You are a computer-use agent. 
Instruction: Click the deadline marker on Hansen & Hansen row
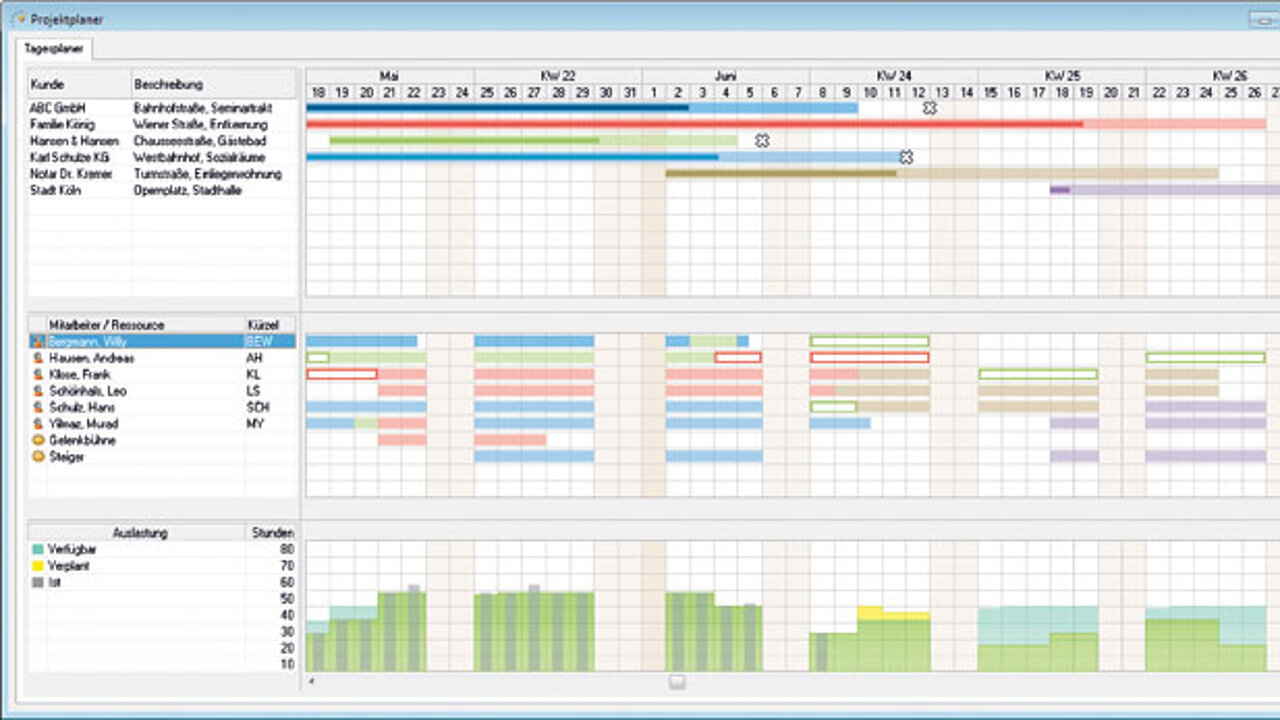(x=762, y=141)
